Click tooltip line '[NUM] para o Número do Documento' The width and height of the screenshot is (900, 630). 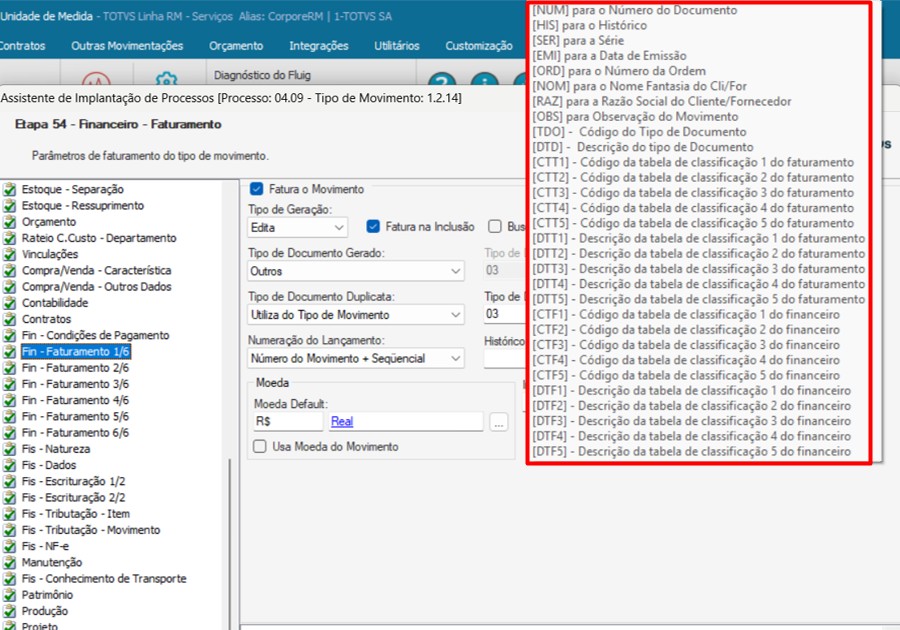pos(635,10)
